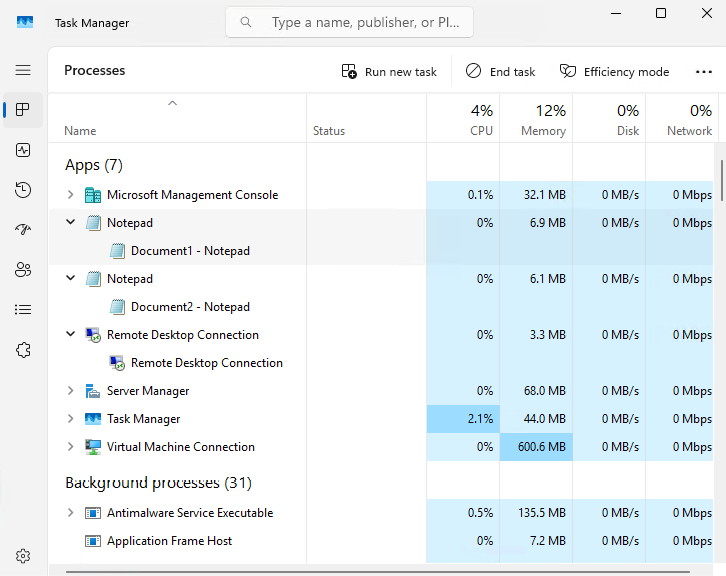Click the 68.0 MB memory value
Viewport: 726px width, 576px height.
coord(544,391)
